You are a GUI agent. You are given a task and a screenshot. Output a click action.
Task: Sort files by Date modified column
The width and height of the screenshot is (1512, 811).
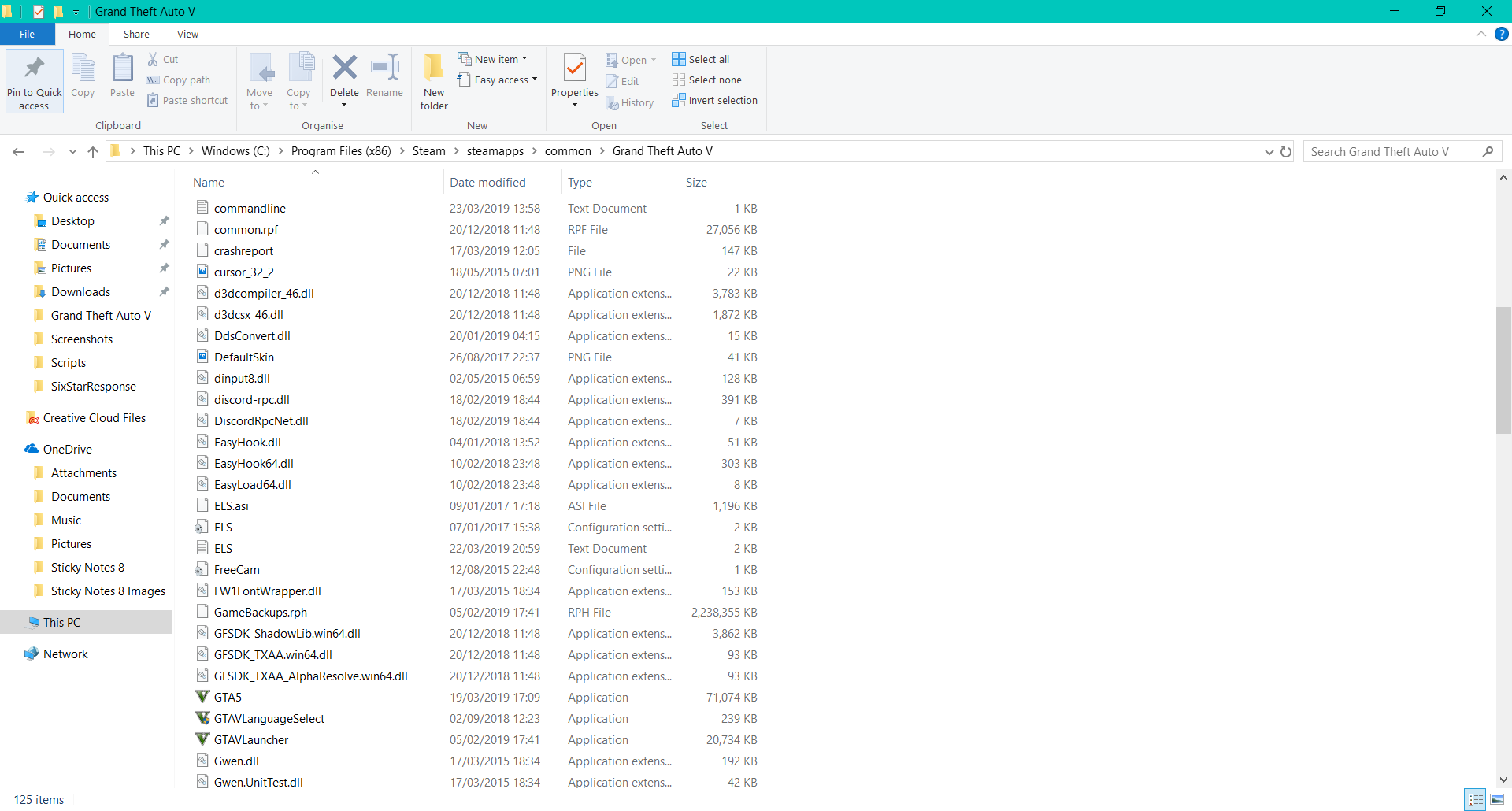click(487, 183)
